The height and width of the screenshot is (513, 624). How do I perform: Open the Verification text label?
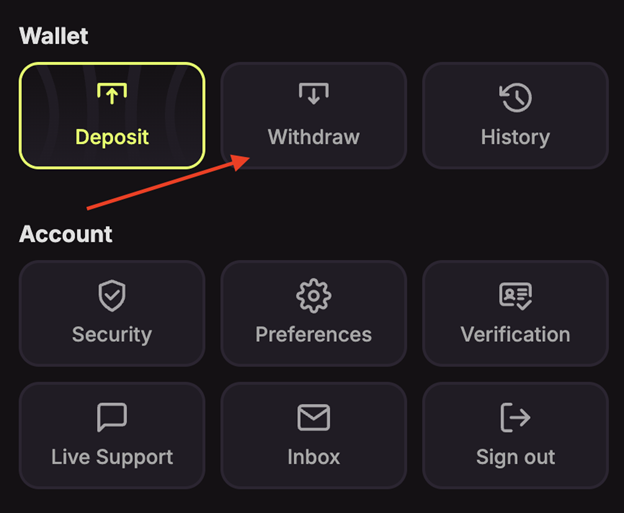[x=515, y=334]
